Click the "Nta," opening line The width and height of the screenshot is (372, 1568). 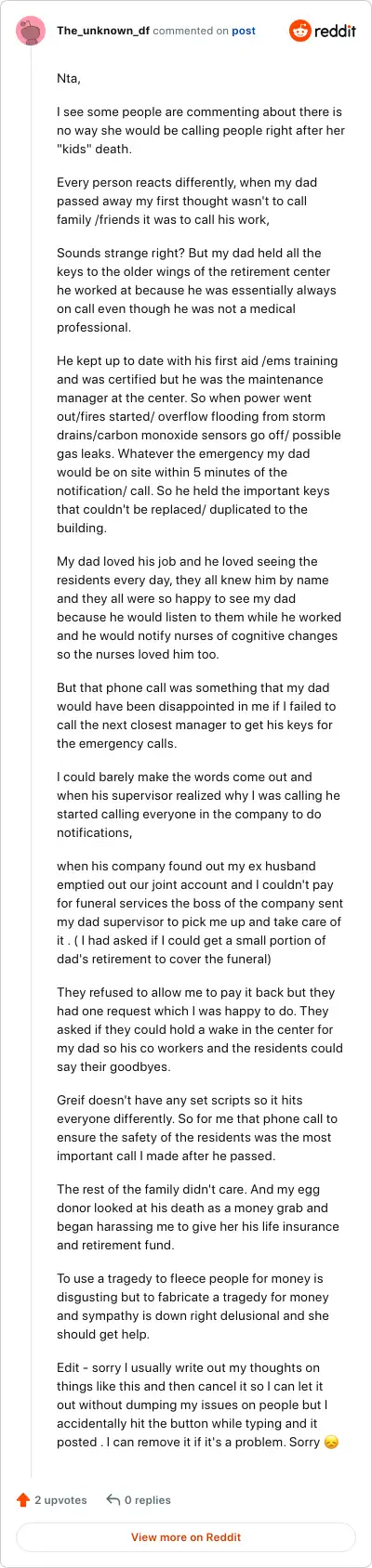pyautogui.click(x=69, y=79)
